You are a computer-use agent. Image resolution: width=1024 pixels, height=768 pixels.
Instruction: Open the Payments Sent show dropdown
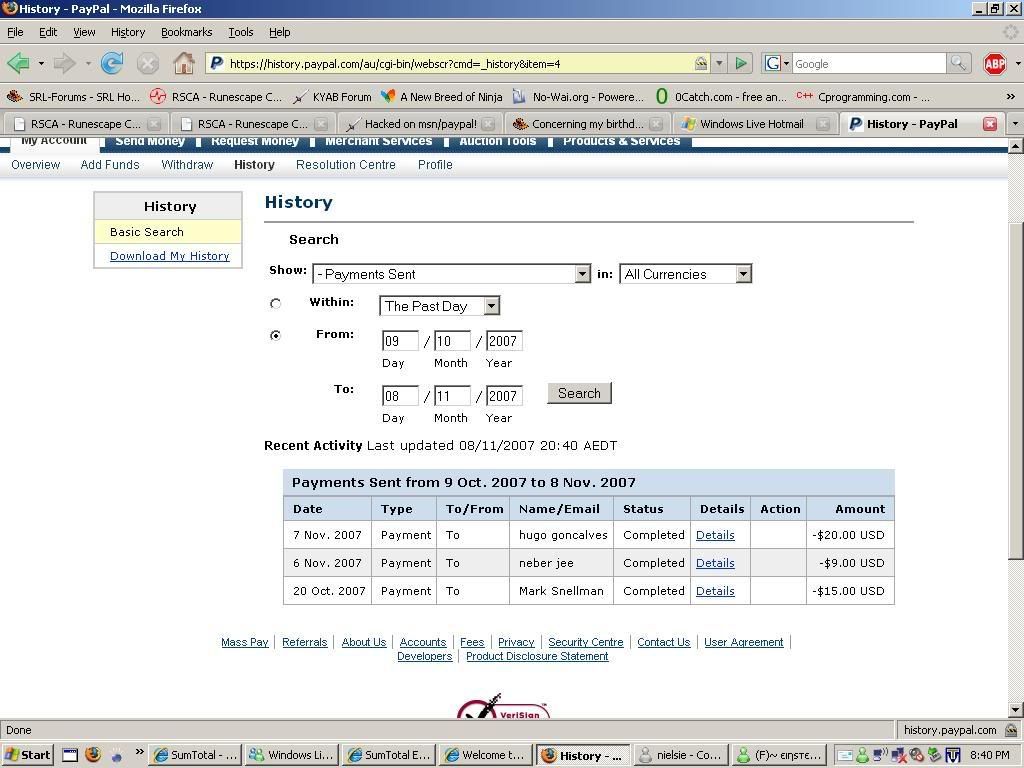coord(582,274)
